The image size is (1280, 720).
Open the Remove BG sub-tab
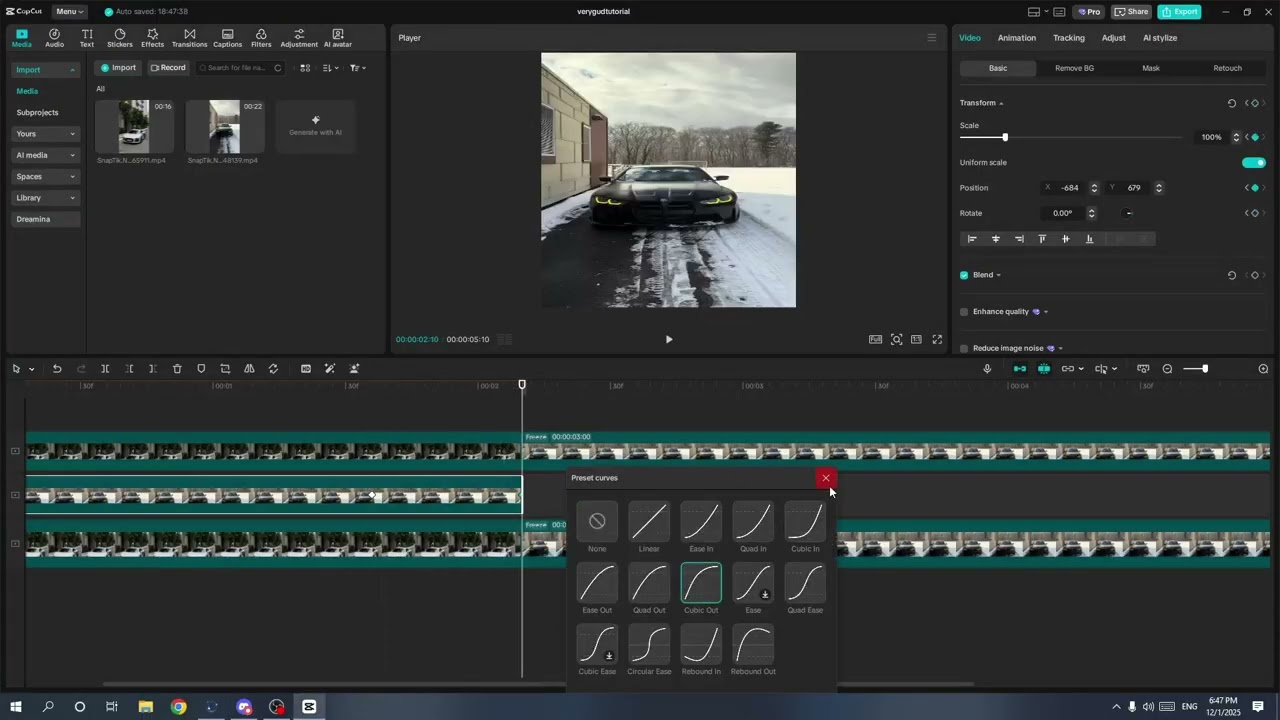tap(1075, 68)
